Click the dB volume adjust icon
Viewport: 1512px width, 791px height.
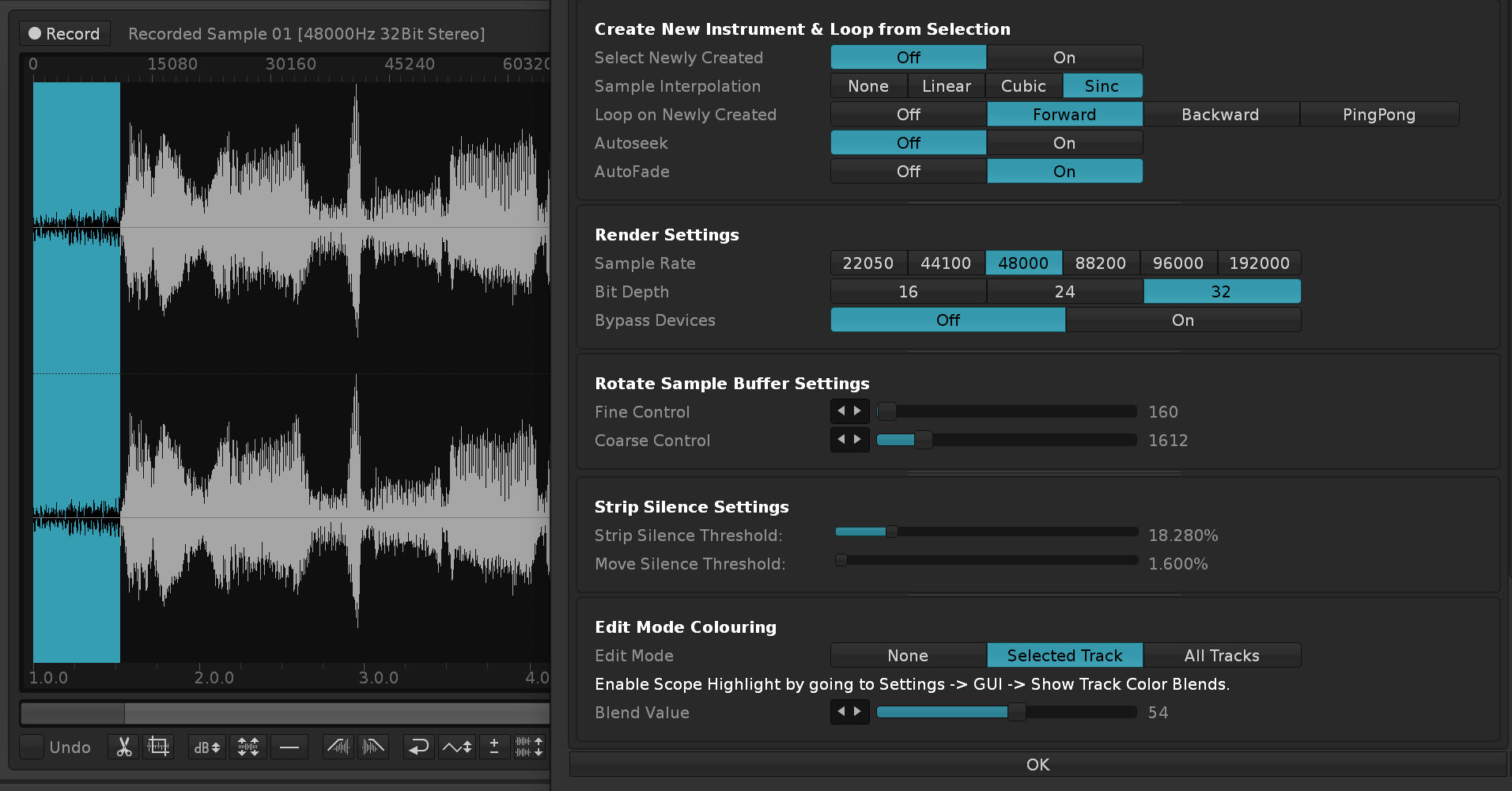coord(207,747)
